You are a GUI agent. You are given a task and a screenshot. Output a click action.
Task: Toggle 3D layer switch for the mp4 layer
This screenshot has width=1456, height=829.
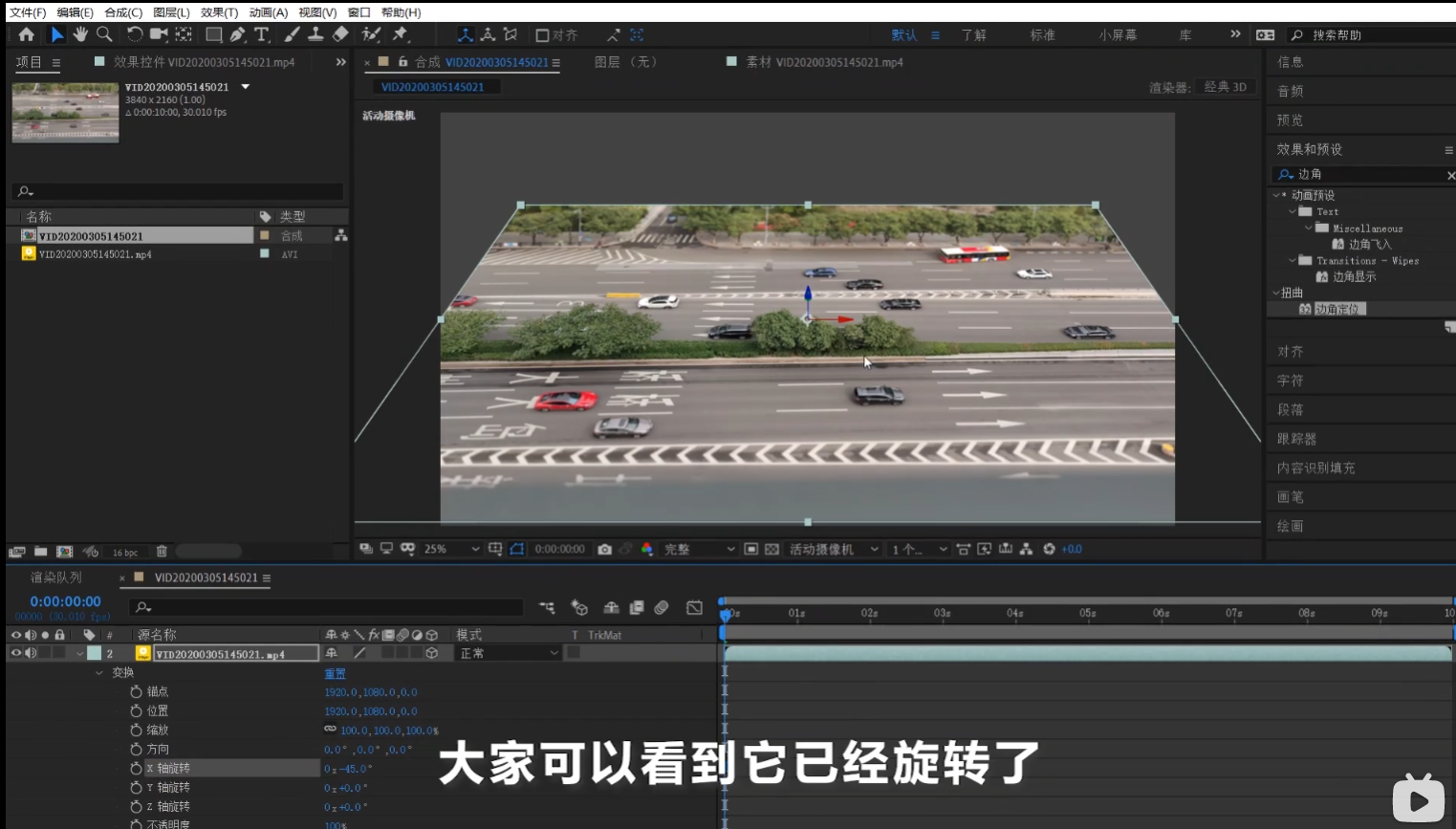pyautogui.click(x=432, y=653)
